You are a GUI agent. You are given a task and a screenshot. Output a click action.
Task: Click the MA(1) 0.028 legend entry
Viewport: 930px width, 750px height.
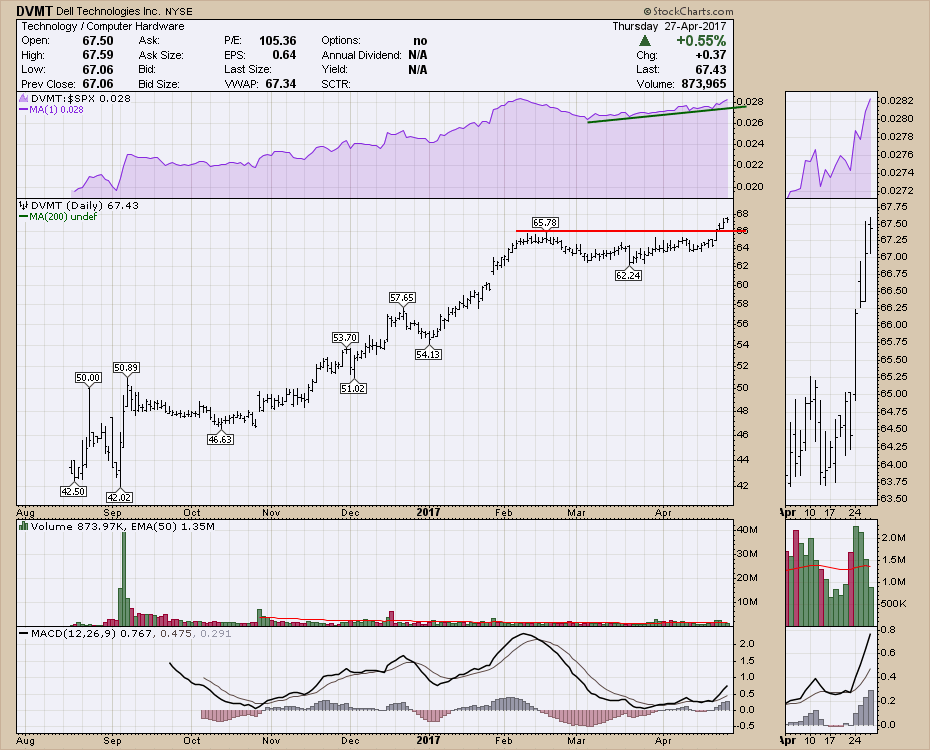[52, 110]
